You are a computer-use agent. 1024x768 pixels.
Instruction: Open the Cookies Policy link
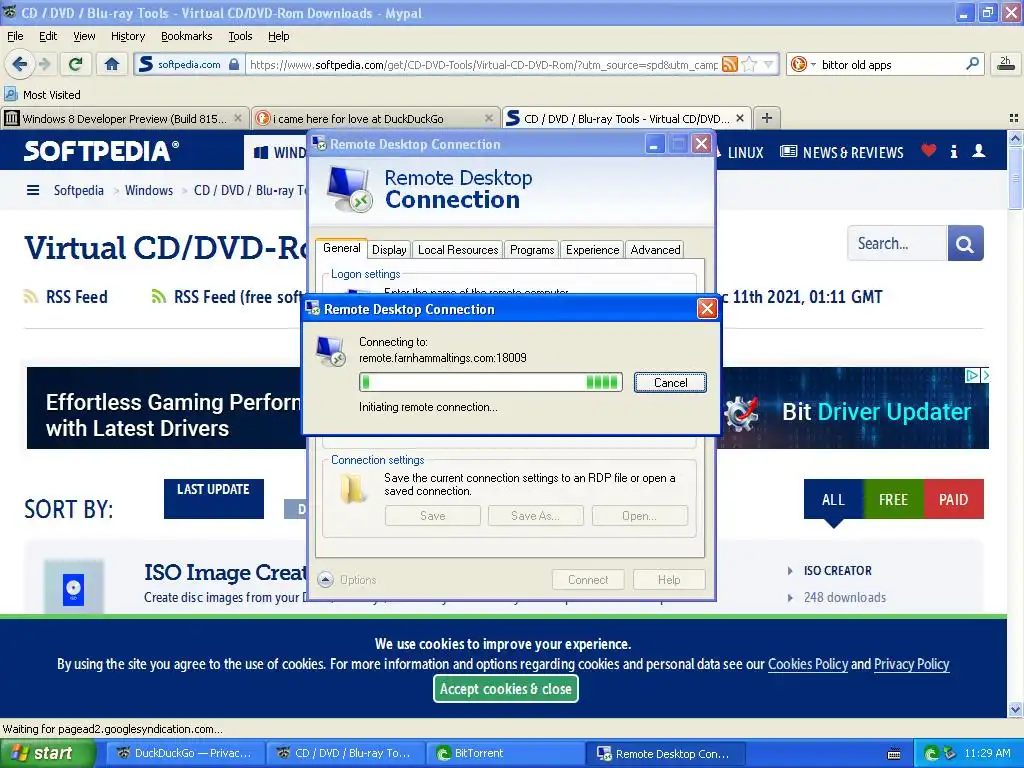coord(808,664)
